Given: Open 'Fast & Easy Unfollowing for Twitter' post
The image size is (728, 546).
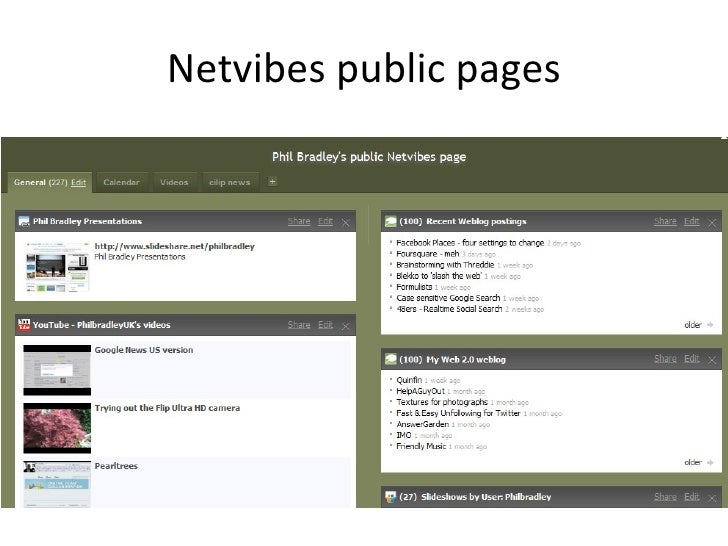Looking at the screenshot, I should pyautogui.click(x=458, y=413).
